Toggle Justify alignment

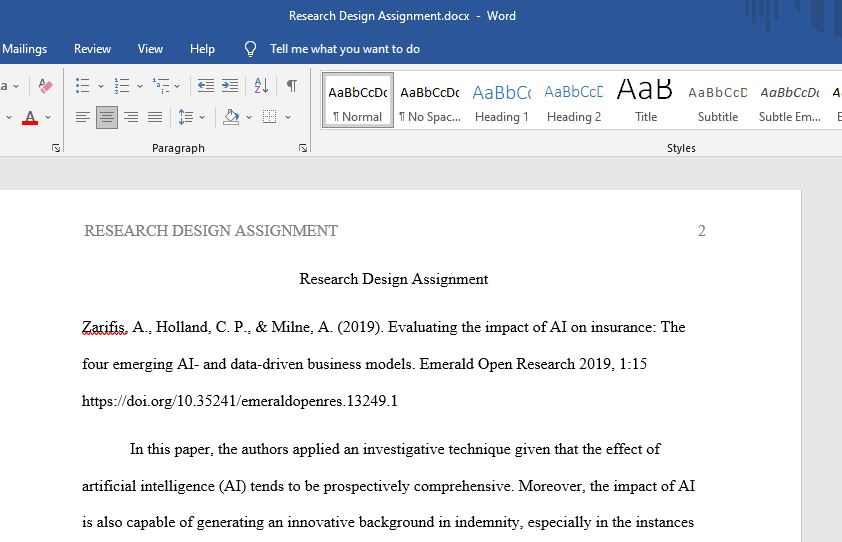click(155, 117)
